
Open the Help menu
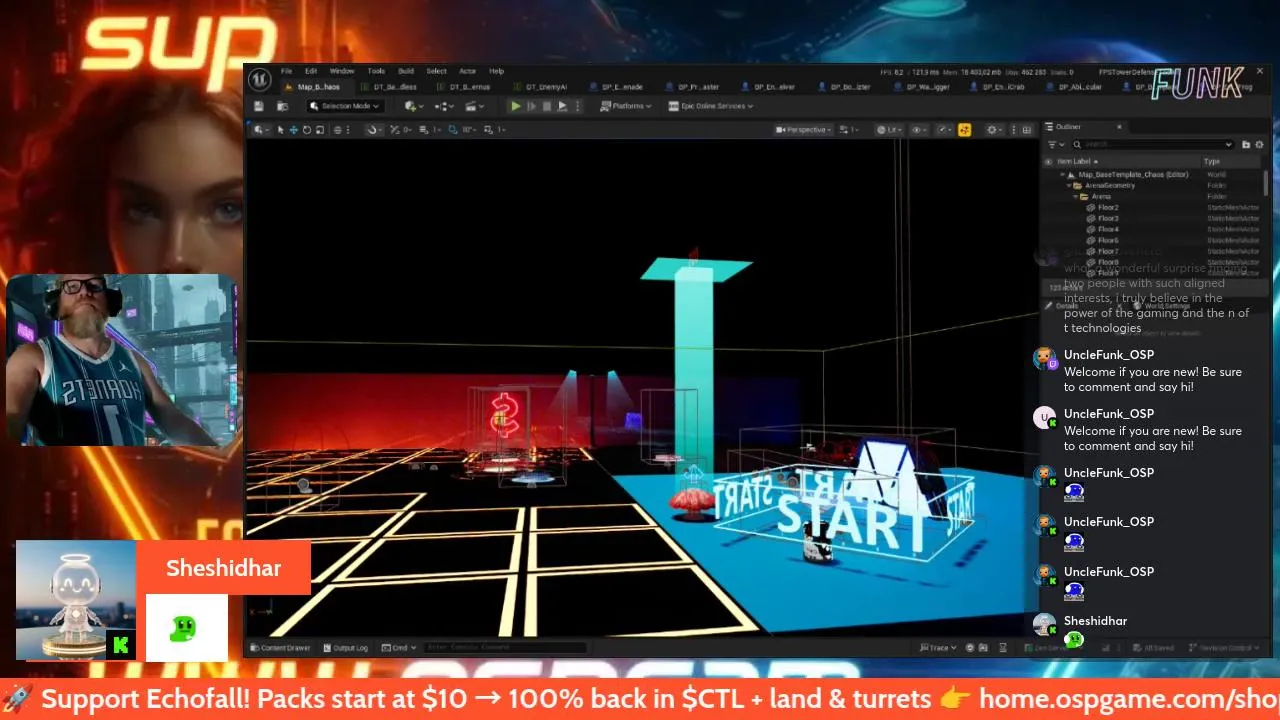tap(496, 71)
